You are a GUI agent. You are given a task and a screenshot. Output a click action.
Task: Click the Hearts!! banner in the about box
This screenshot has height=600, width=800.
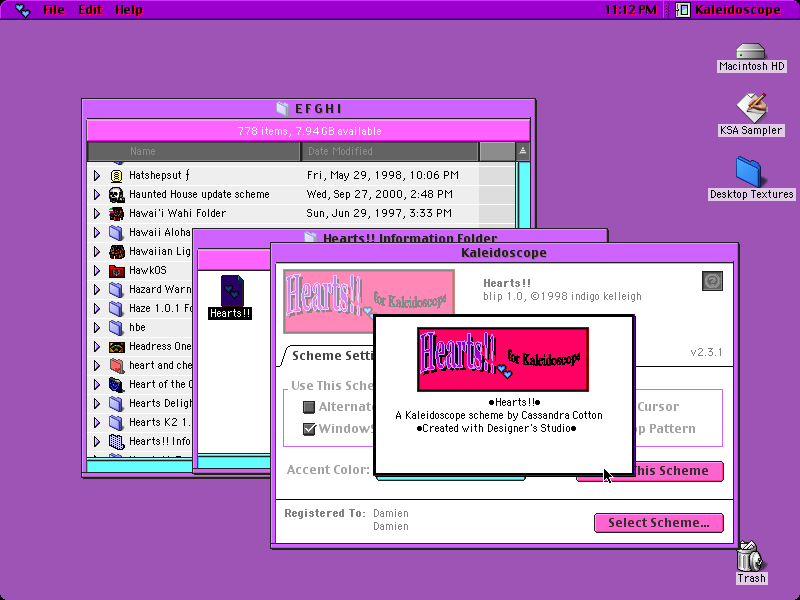coord(503,360)
